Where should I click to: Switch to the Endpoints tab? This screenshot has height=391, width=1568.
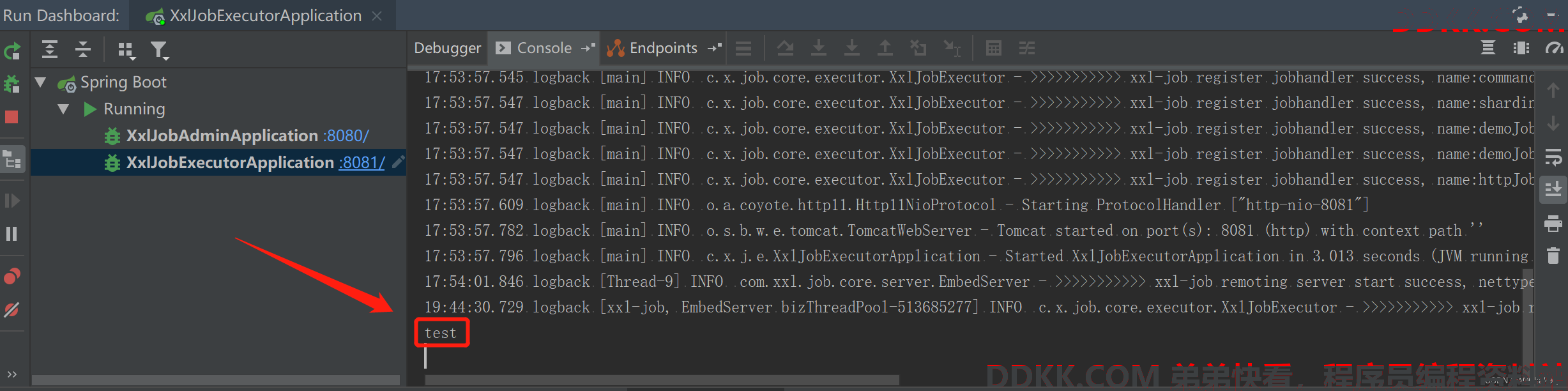(664, 48)
